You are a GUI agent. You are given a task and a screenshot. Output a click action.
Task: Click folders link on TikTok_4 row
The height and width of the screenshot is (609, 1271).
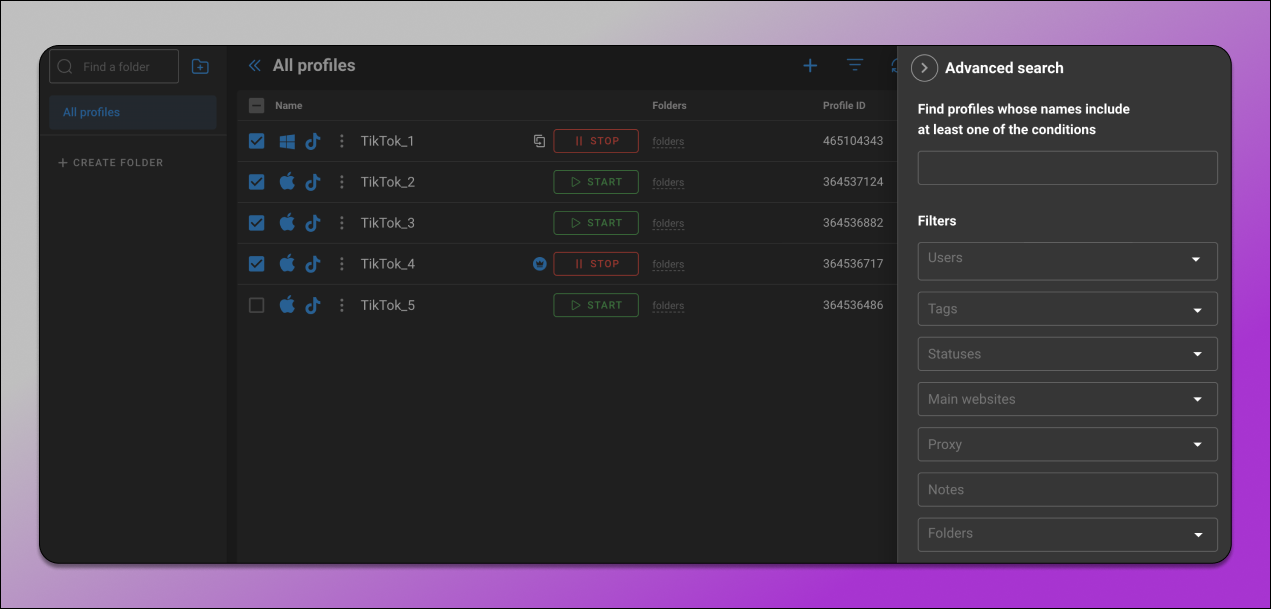[668, 265]
